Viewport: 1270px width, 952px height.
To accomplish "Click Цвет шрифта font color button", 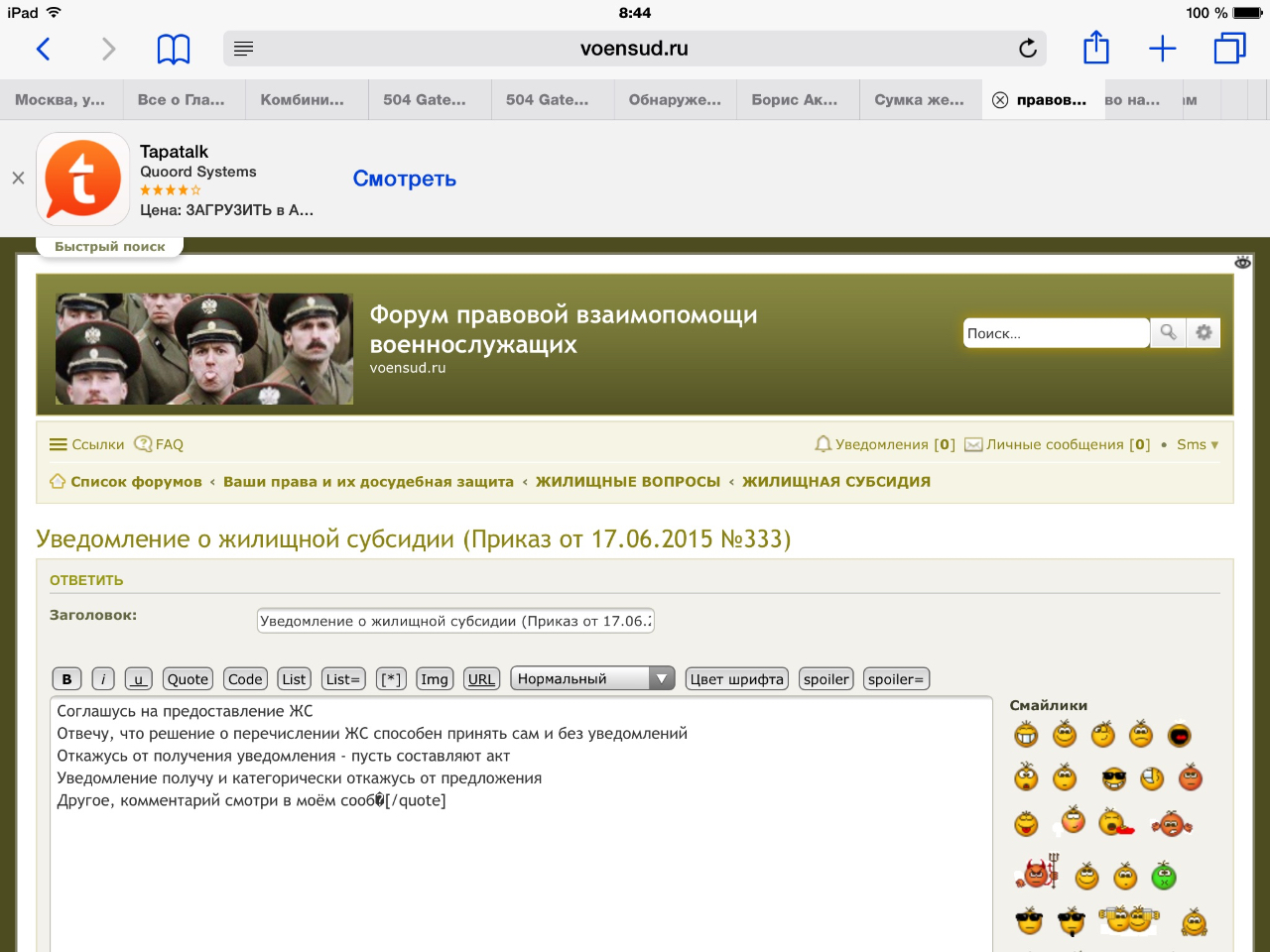I will coord(736,679).
